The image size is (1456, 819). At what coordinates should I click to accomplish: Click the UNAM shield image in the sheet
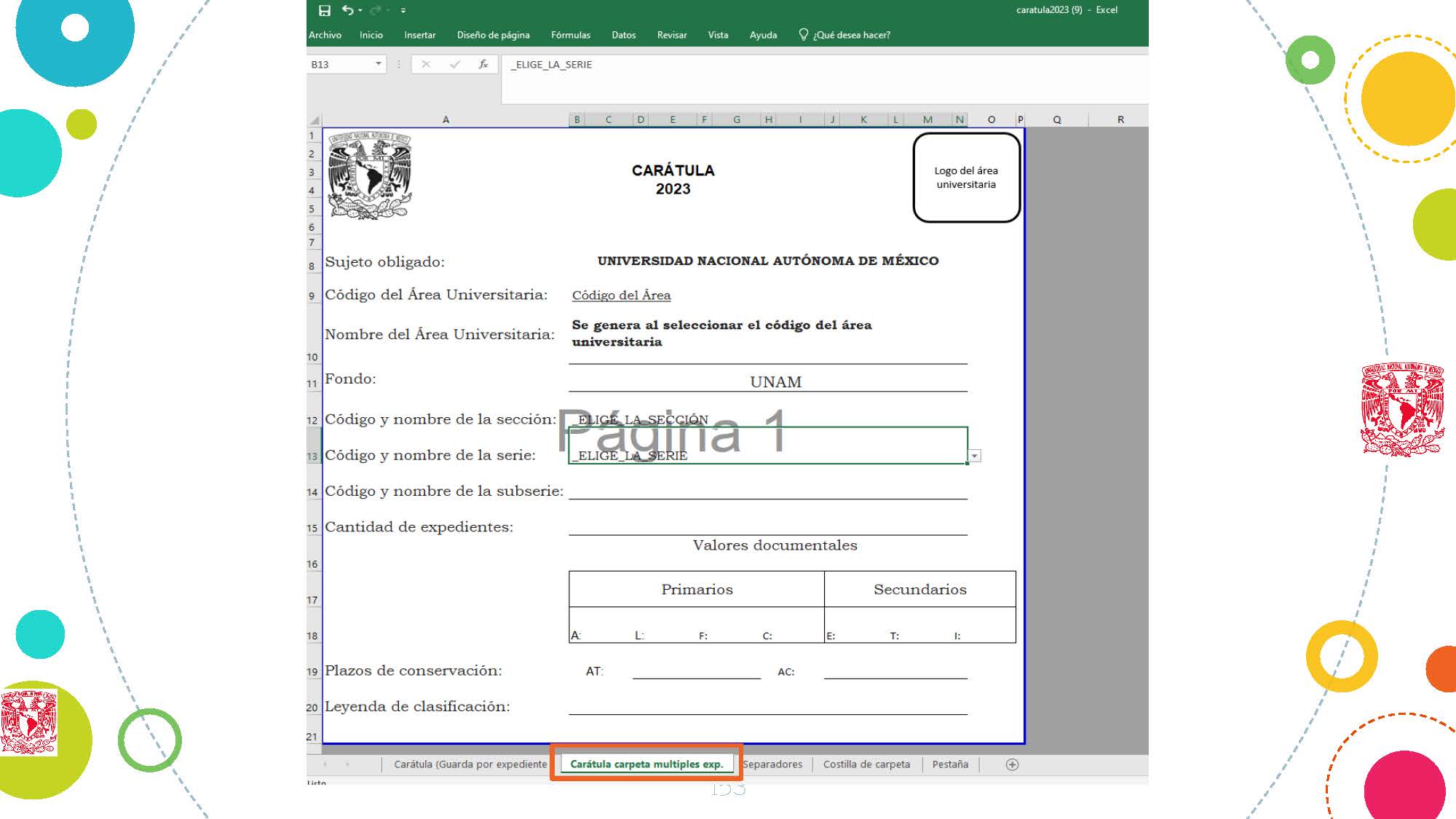click(x=369, y=176)
